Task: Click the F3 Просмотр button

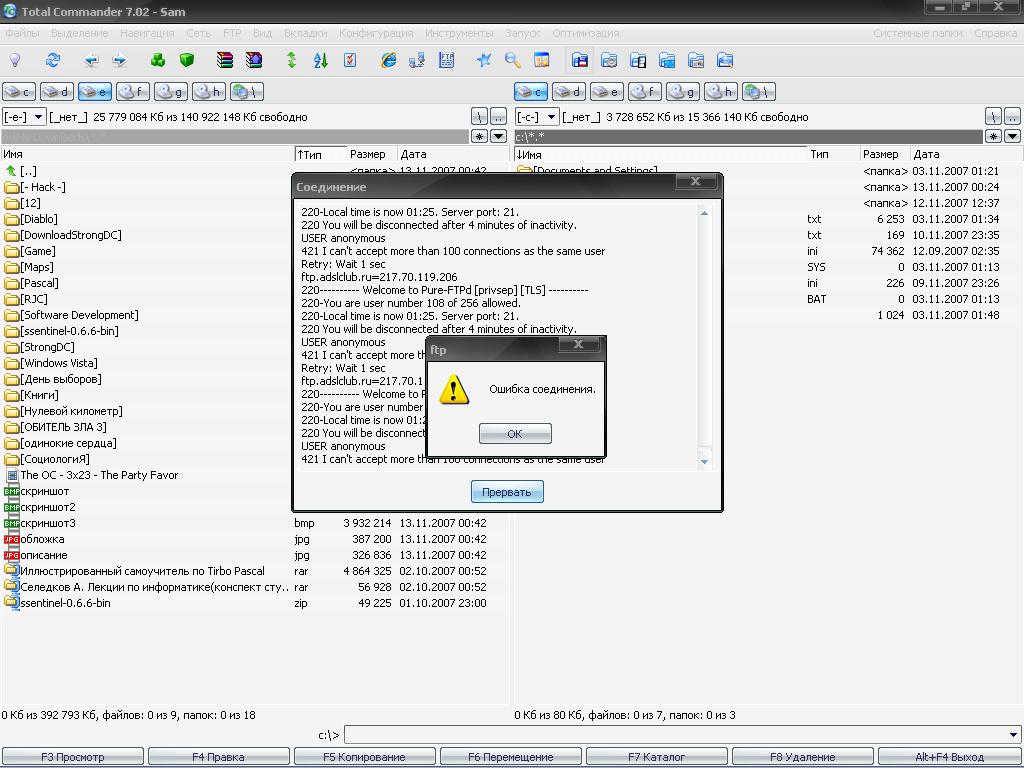Action: click(72, 757)
